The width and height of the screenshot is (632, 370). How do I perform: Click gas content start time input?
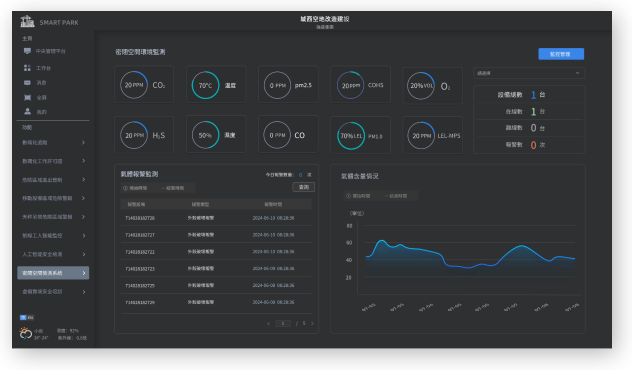(x=361, y=196)
